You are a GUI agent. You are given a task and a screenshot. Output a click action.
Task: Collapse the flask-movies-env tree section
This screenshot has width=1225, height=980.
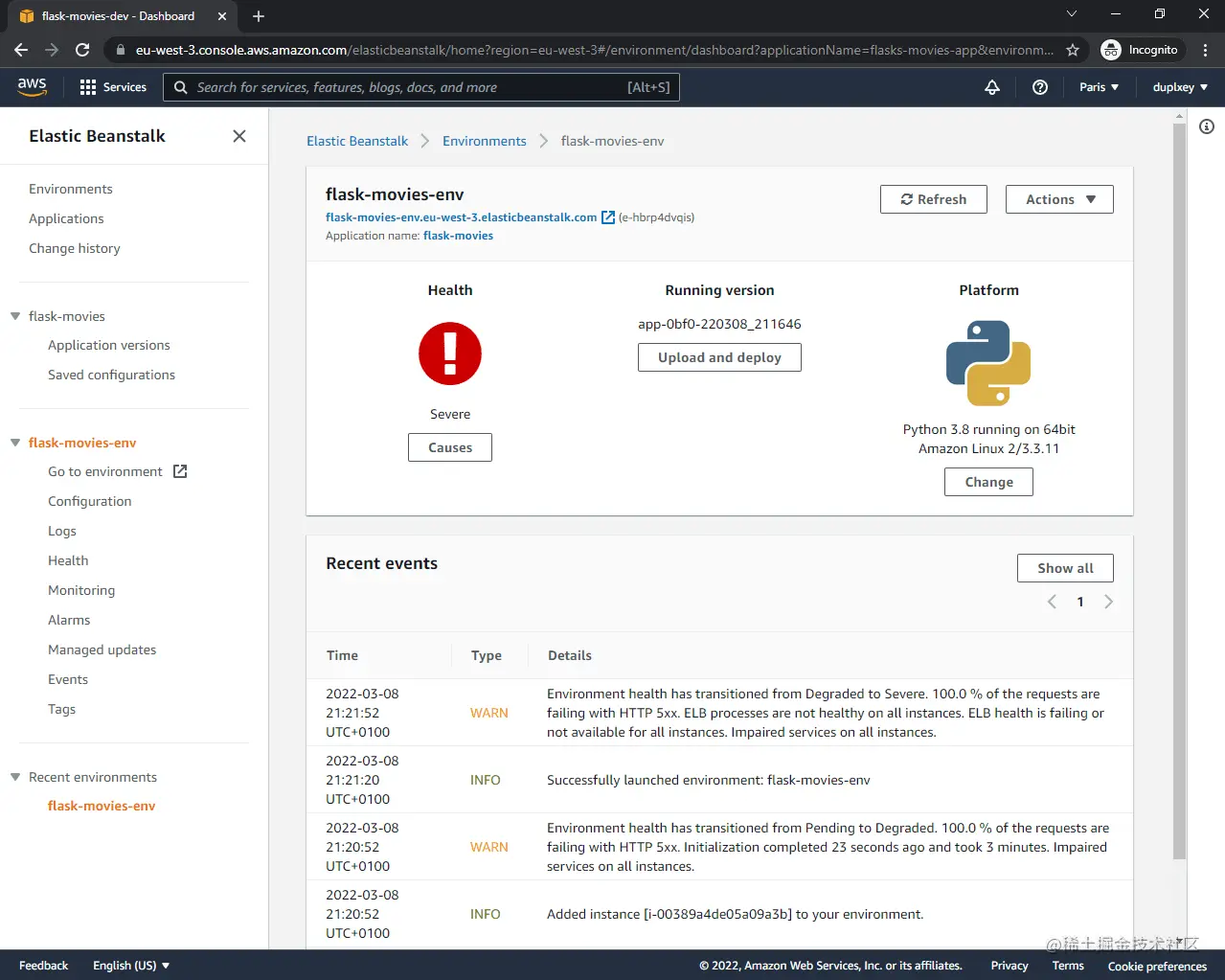pos(15,443)
